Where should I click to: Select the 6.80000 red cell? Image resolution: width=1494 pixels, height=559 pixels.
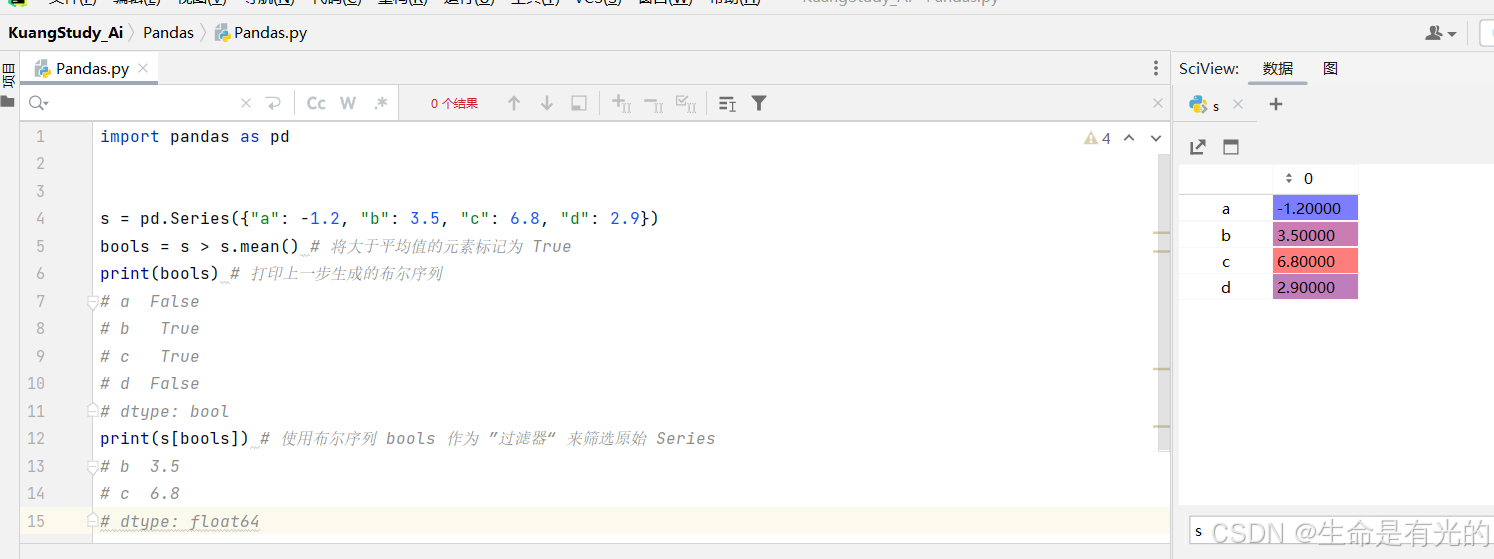click(x=1315, y=262)
